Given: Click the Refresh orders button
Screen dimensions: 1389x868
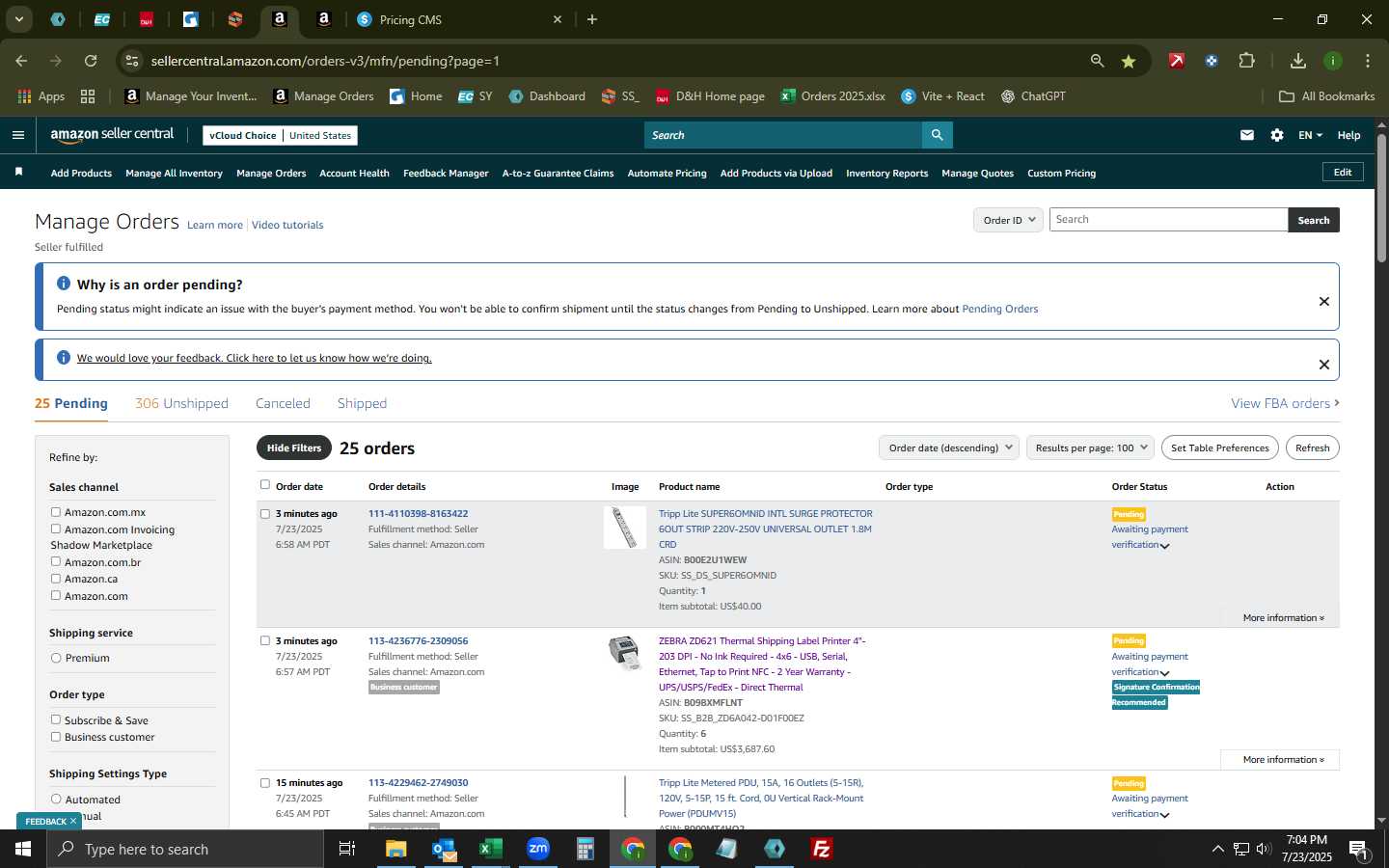Looking at the screenshot, I should coord(1312,448).
